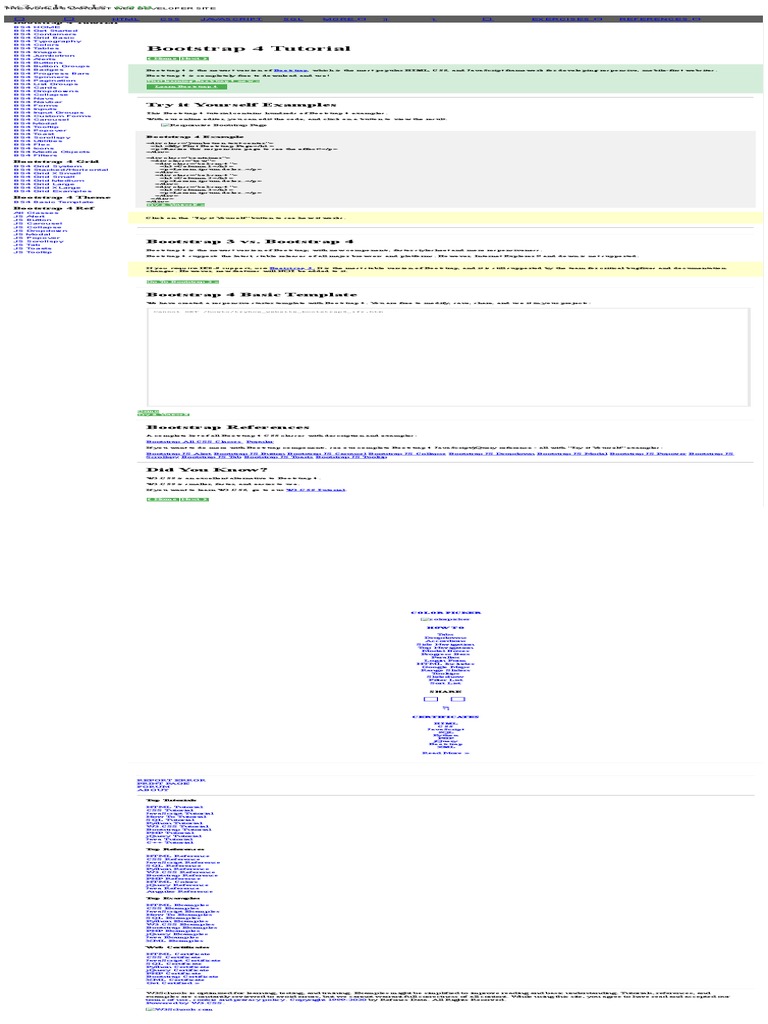This screenshot has height=1024, width=768.
Task: Click the second icon in the top navigation bar
Action: pyautogui.click(x=69, y=19)
